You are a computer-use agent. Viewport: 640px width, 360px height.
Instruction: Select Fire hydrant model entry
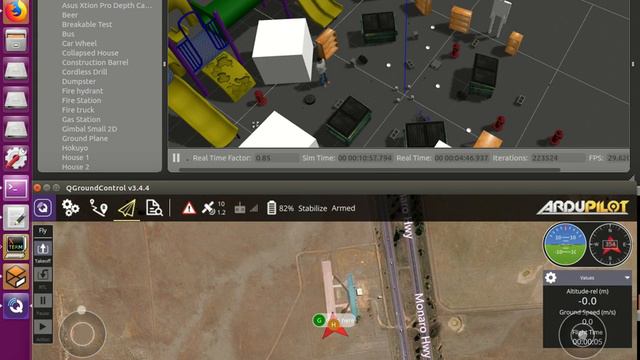(82, 91)
